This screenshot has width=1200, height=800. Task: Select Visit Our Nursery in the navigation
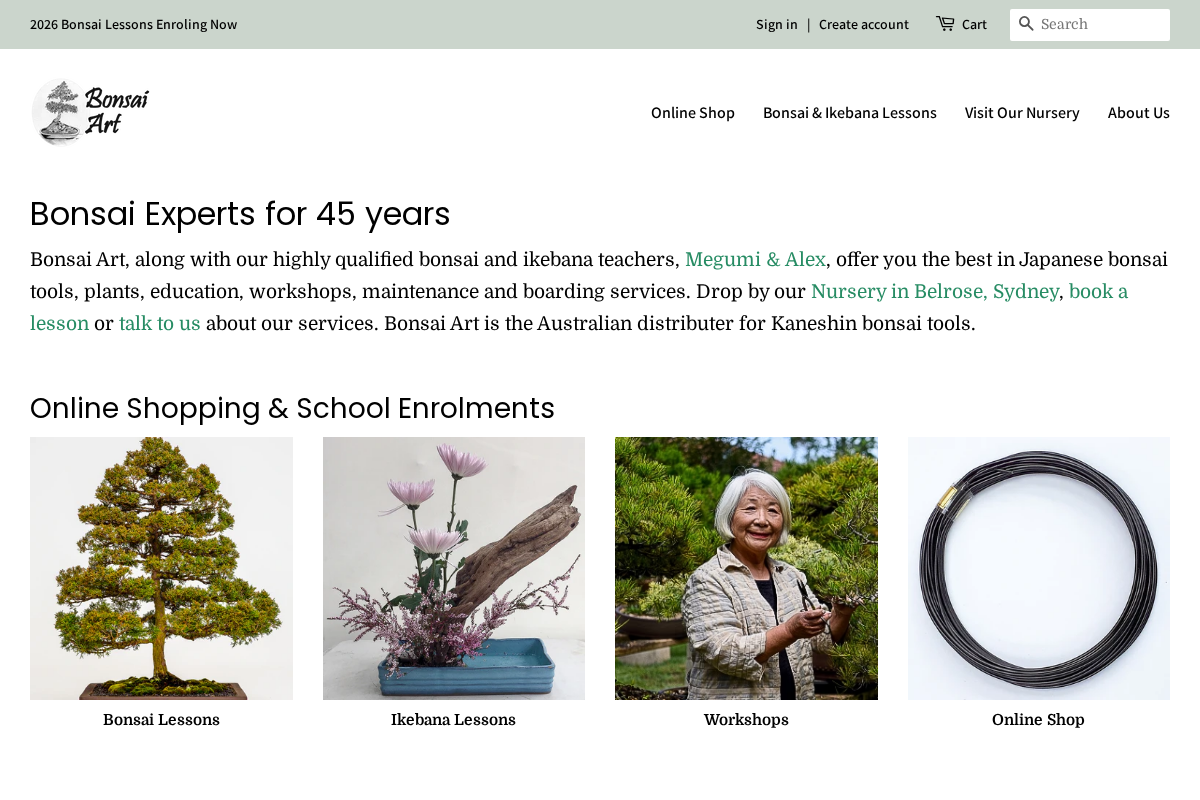1021,113
